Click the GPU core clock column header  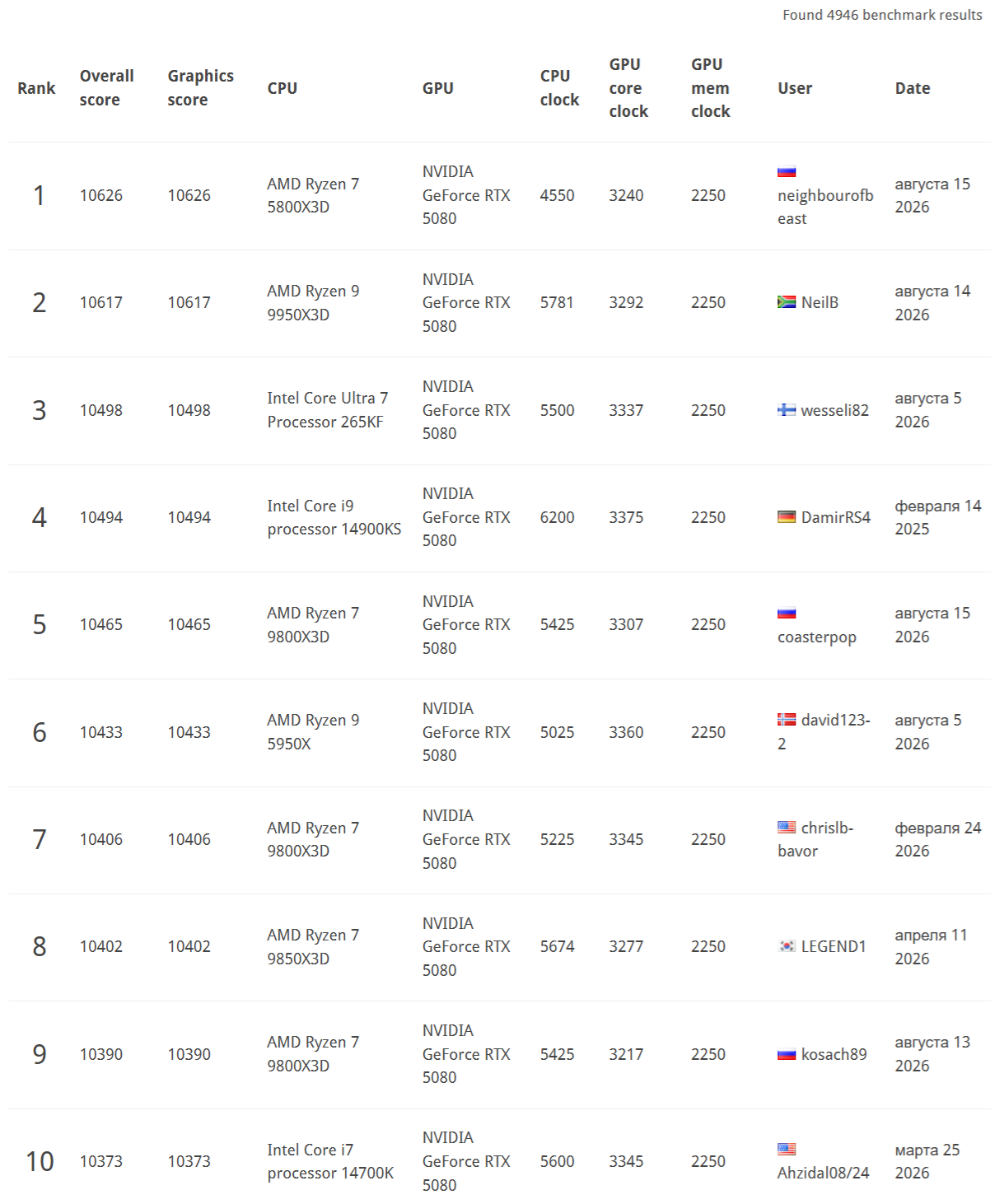(x=628, y=87)
